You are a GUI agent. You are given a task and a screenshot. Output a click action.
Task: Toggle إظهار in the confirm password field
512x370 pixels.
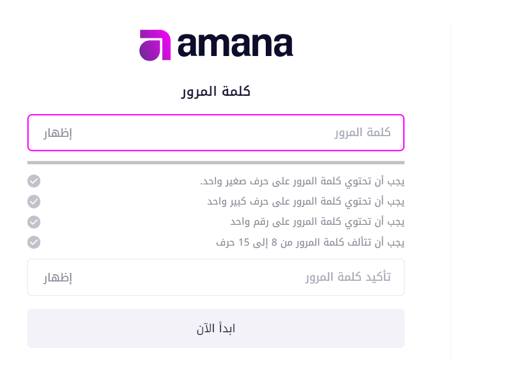click(x=58, y=277)
